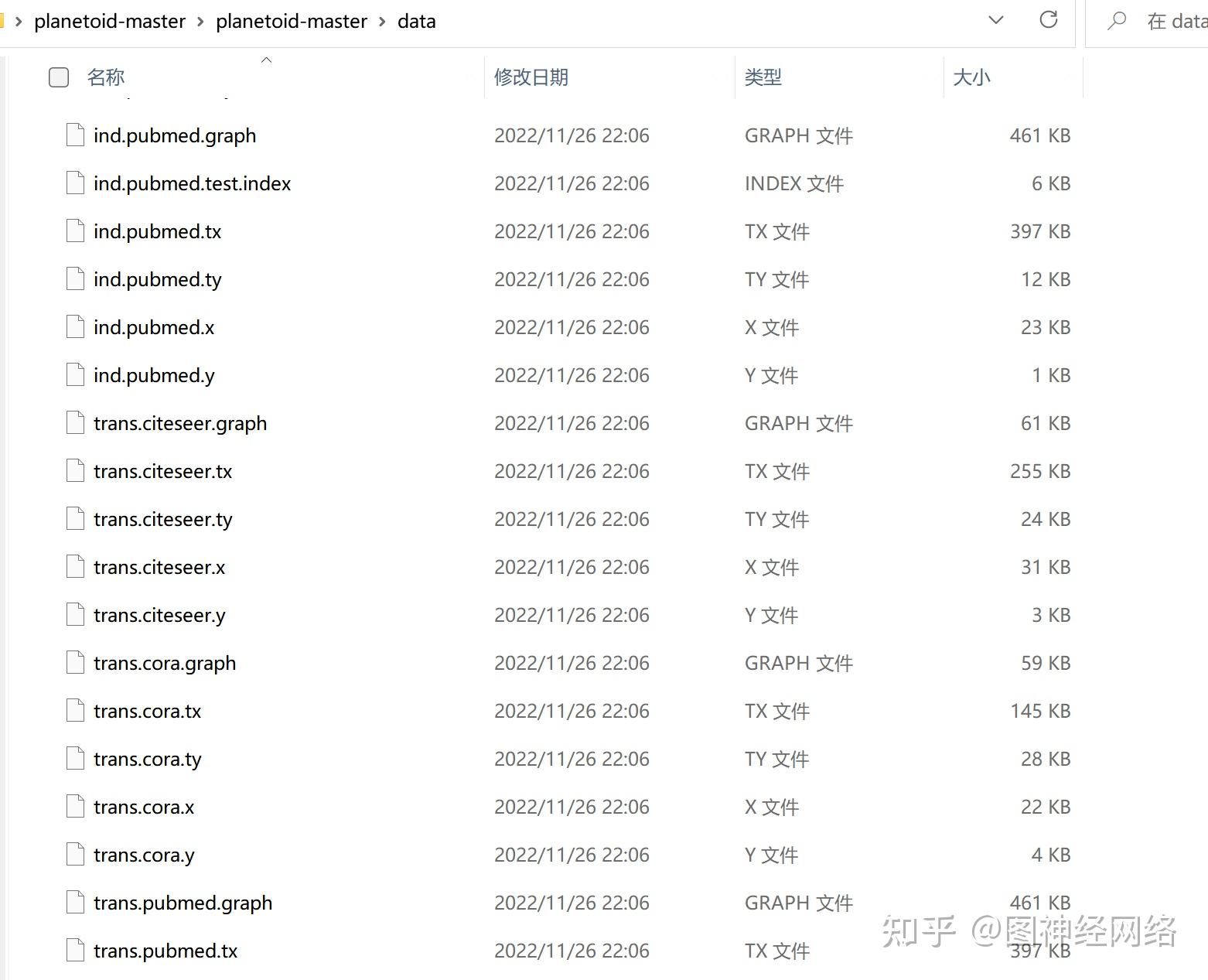Select the file name ind.pubmed.x
Viewport: 1208px width, 980px height.
pyautogui.click(x=154, y=328)
